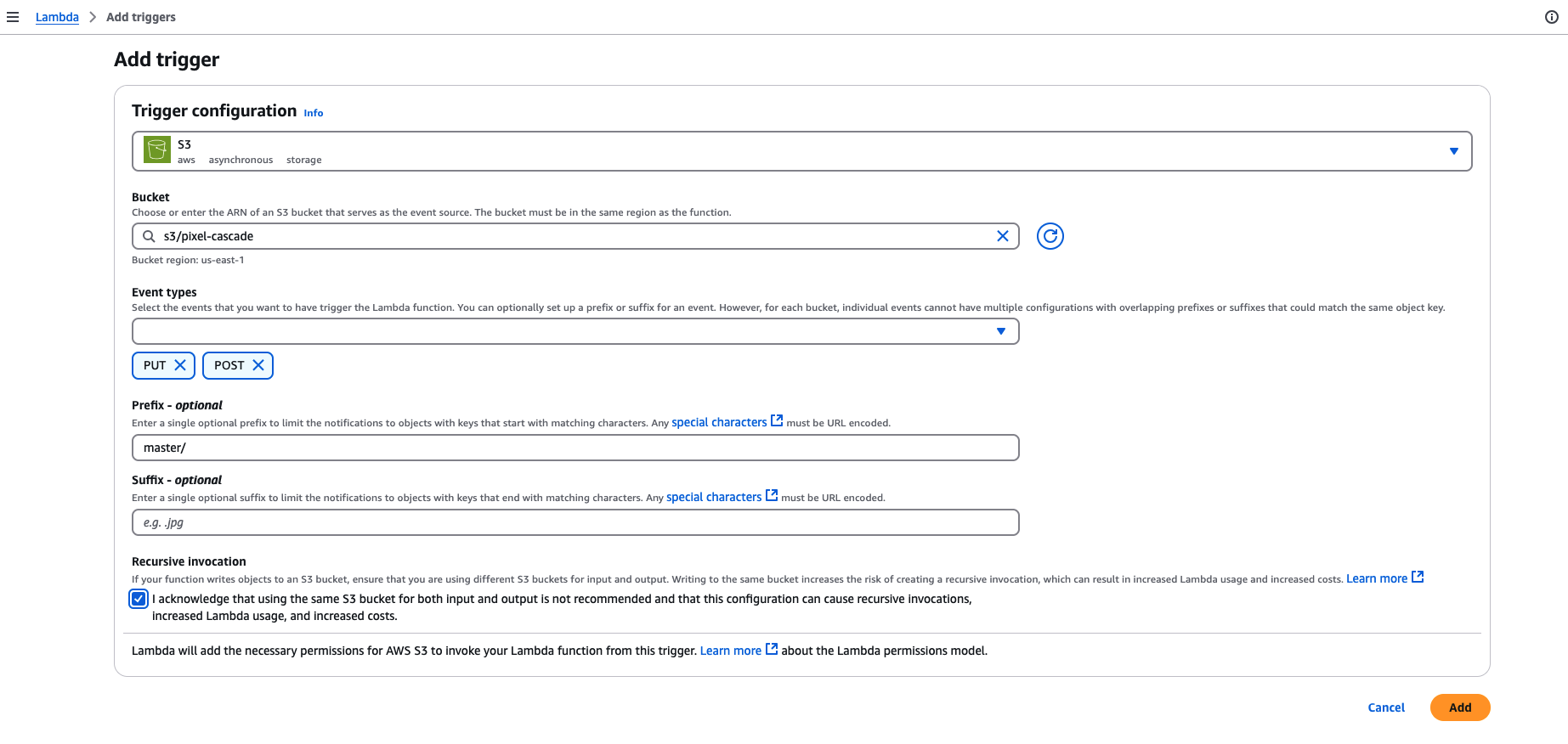Open Lambda permissions Learn more link

click(731, 651)
